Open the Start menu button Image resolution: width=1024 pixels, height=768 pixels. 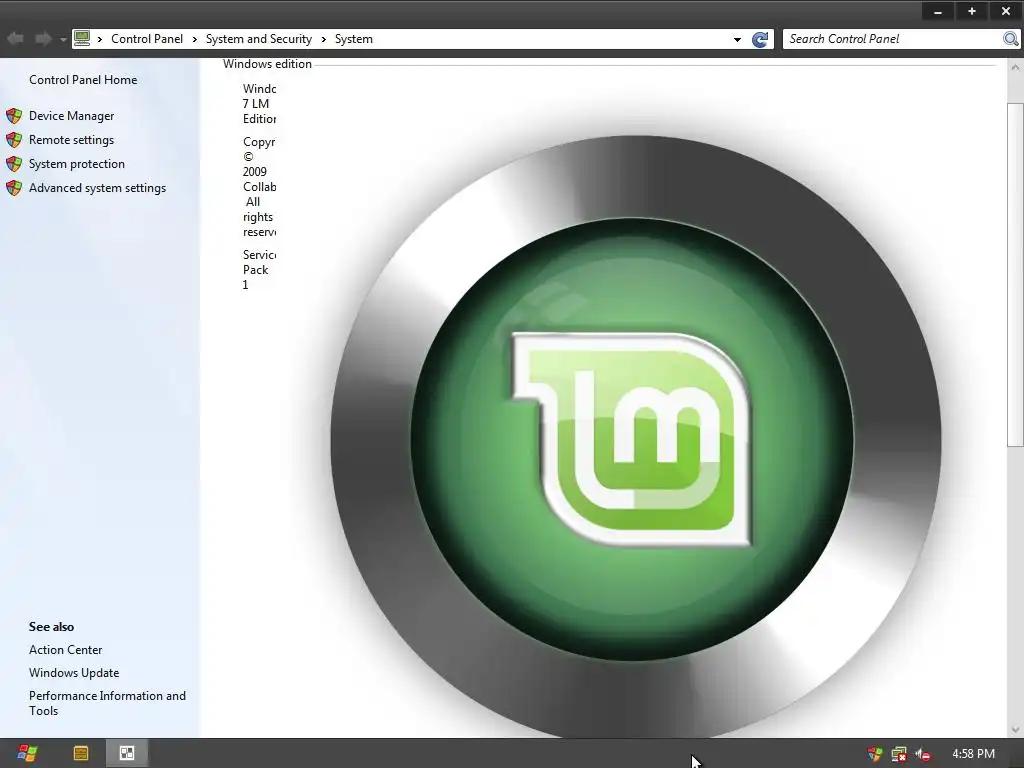click(x=27, y=754)
